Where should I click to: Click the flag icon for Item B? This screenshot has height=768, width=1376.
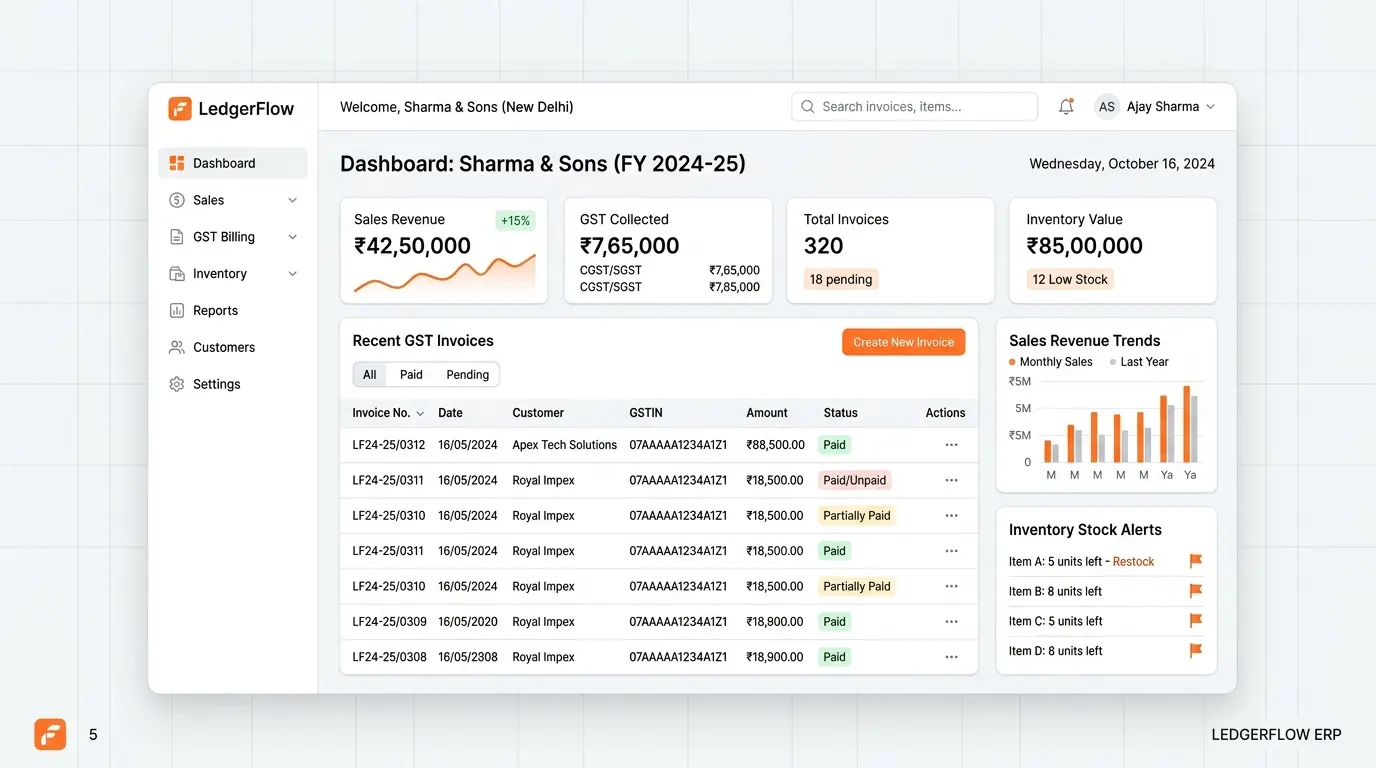click(x=1195, y=591)
